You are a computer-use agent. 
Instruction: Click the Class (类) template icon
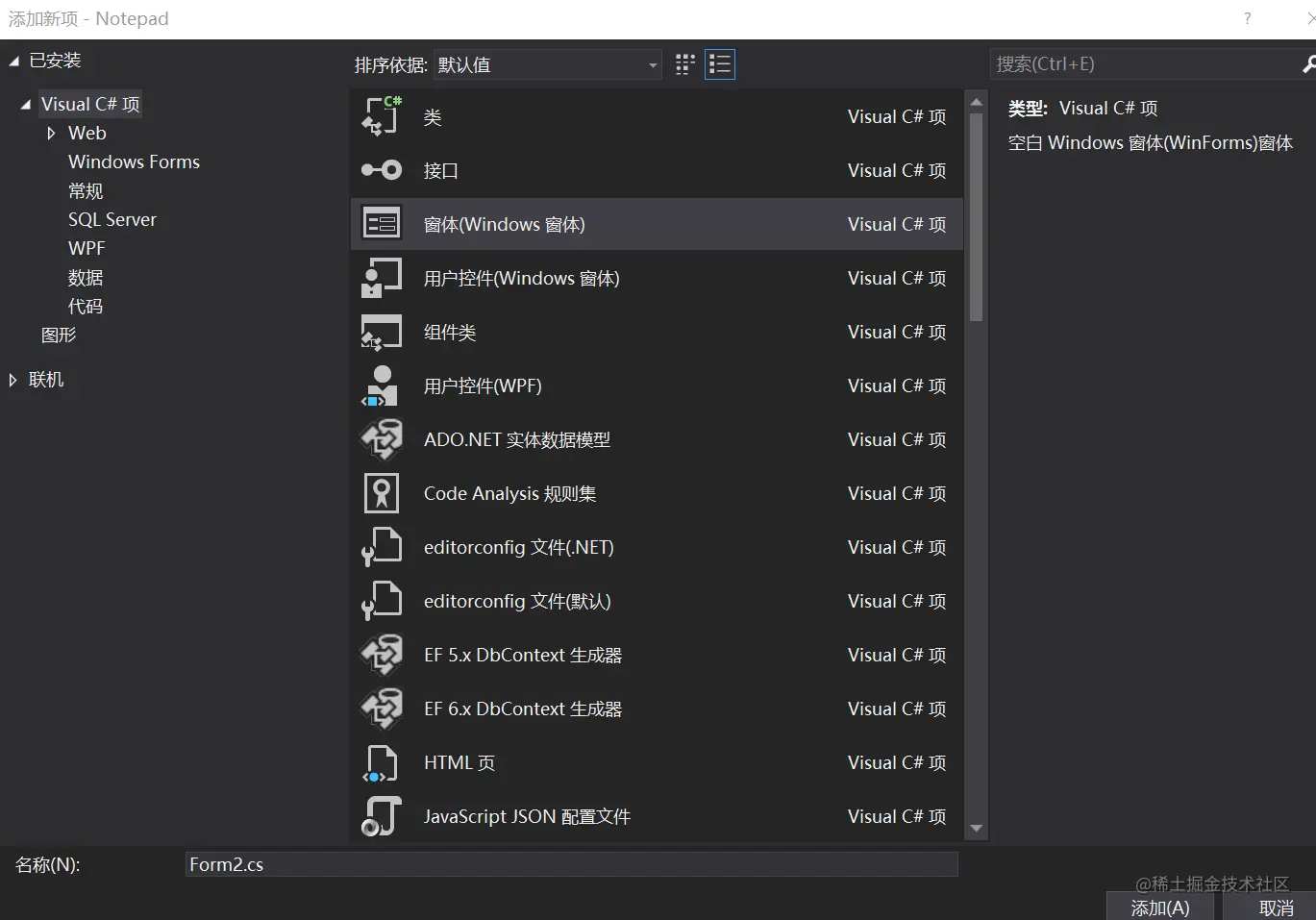tap(382, 116)
